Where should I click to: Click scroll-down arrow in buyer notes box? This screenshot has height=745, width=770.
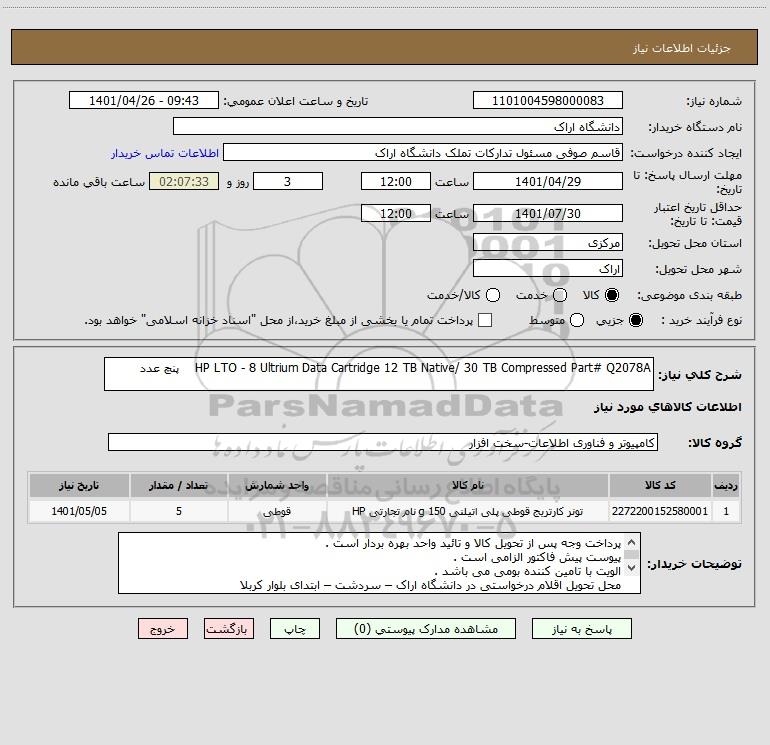pos(632,568)
